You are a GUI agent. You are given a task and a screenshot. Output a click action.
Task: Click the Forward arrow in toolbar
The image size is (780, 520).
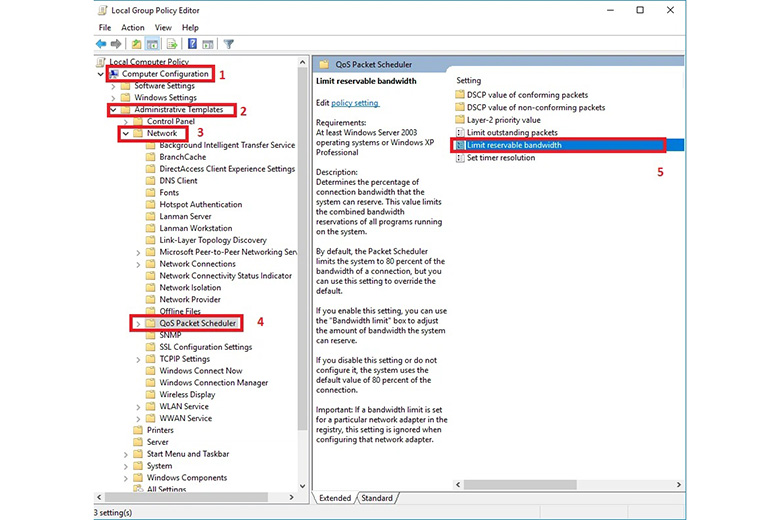point(116,44)
